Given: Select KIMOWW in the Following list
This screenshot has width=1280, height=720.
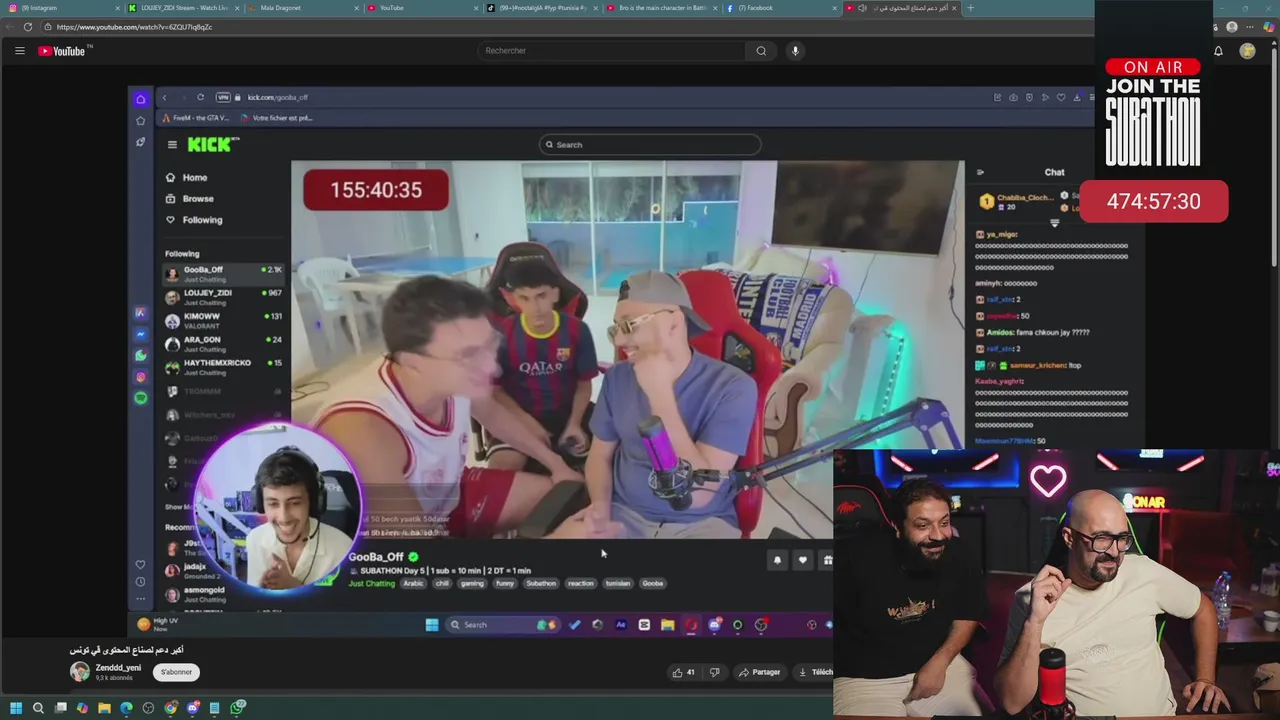Looking at the screenshot, I should (x=224, y=320).
